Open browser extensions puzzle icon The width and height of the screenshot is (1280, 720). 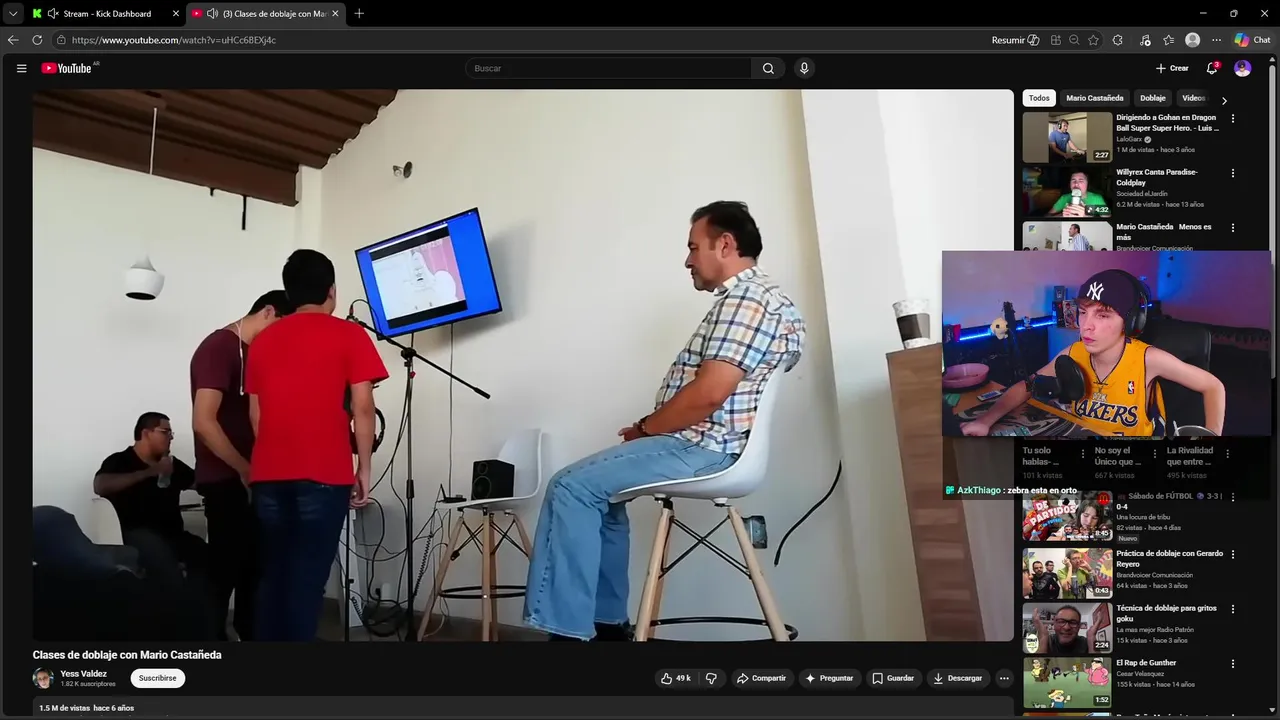[x=1117, y=40]
